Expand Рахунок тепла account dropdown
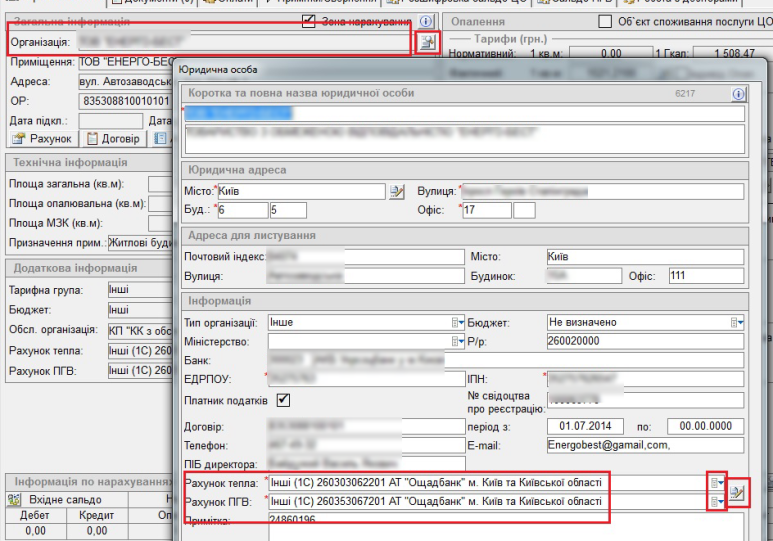This screenshot has height=541, width=773. click(716, 483)
